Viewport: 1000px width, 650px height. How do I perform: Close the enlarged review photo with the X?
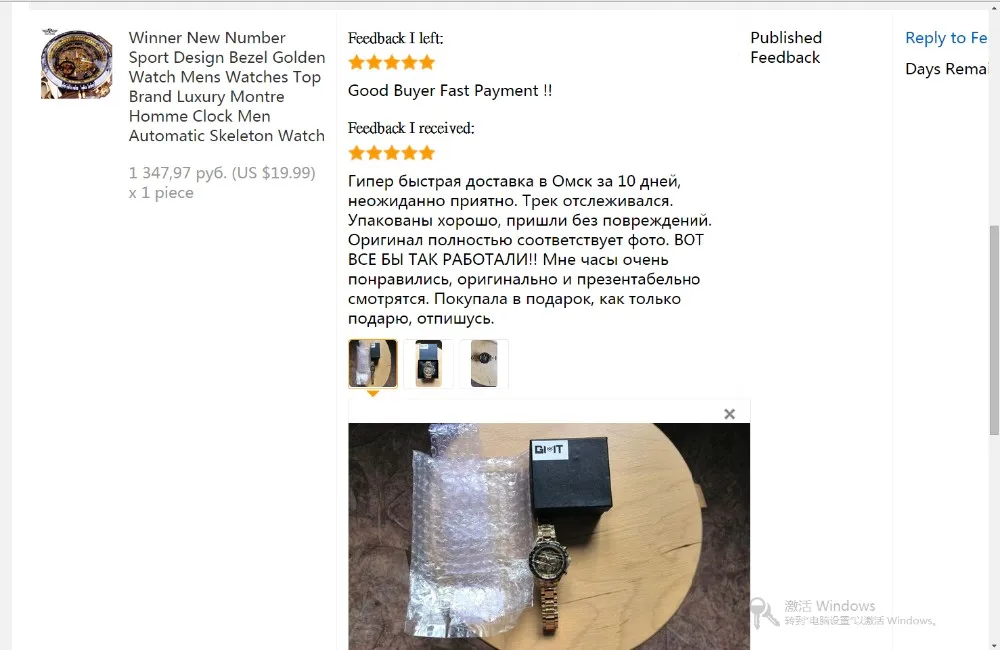click(730, 414)
